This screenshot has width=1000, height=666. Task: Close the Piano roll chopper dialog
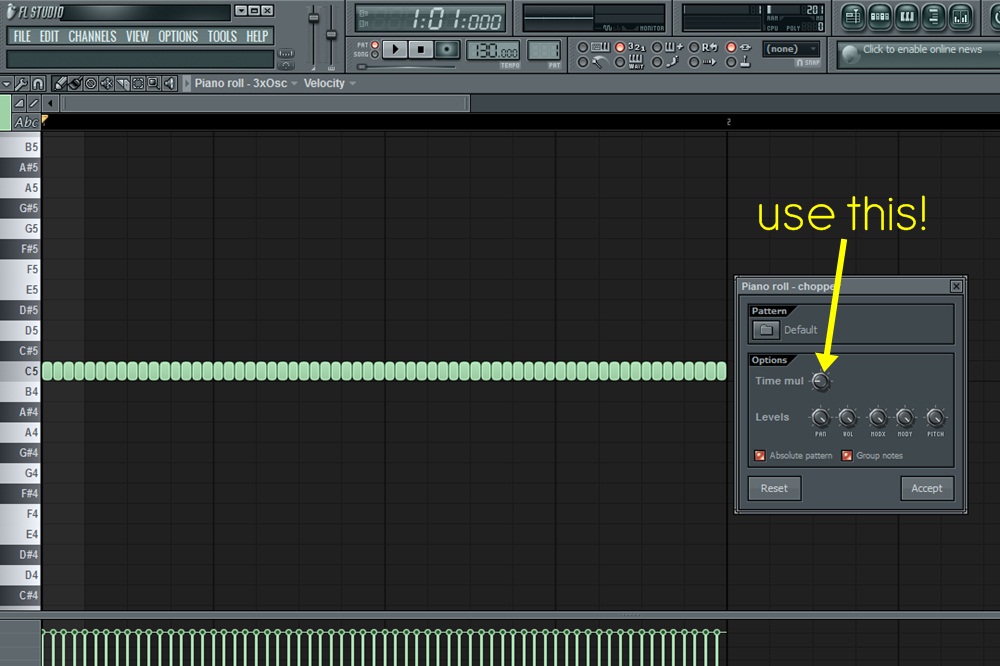click(x=956, y=286)
